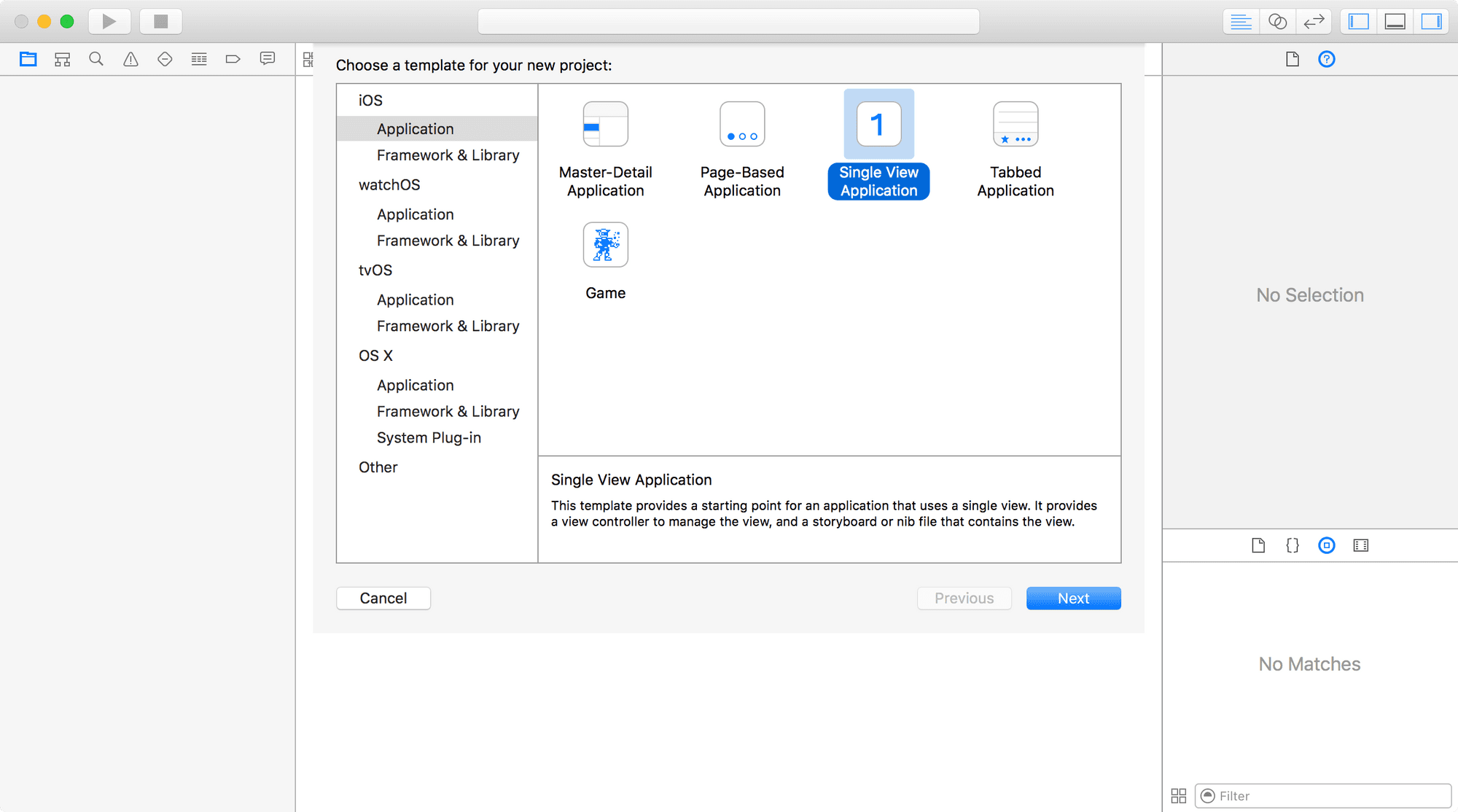
Task: Toggle the Utilities right panel visibility
Action: point(1432,21)
